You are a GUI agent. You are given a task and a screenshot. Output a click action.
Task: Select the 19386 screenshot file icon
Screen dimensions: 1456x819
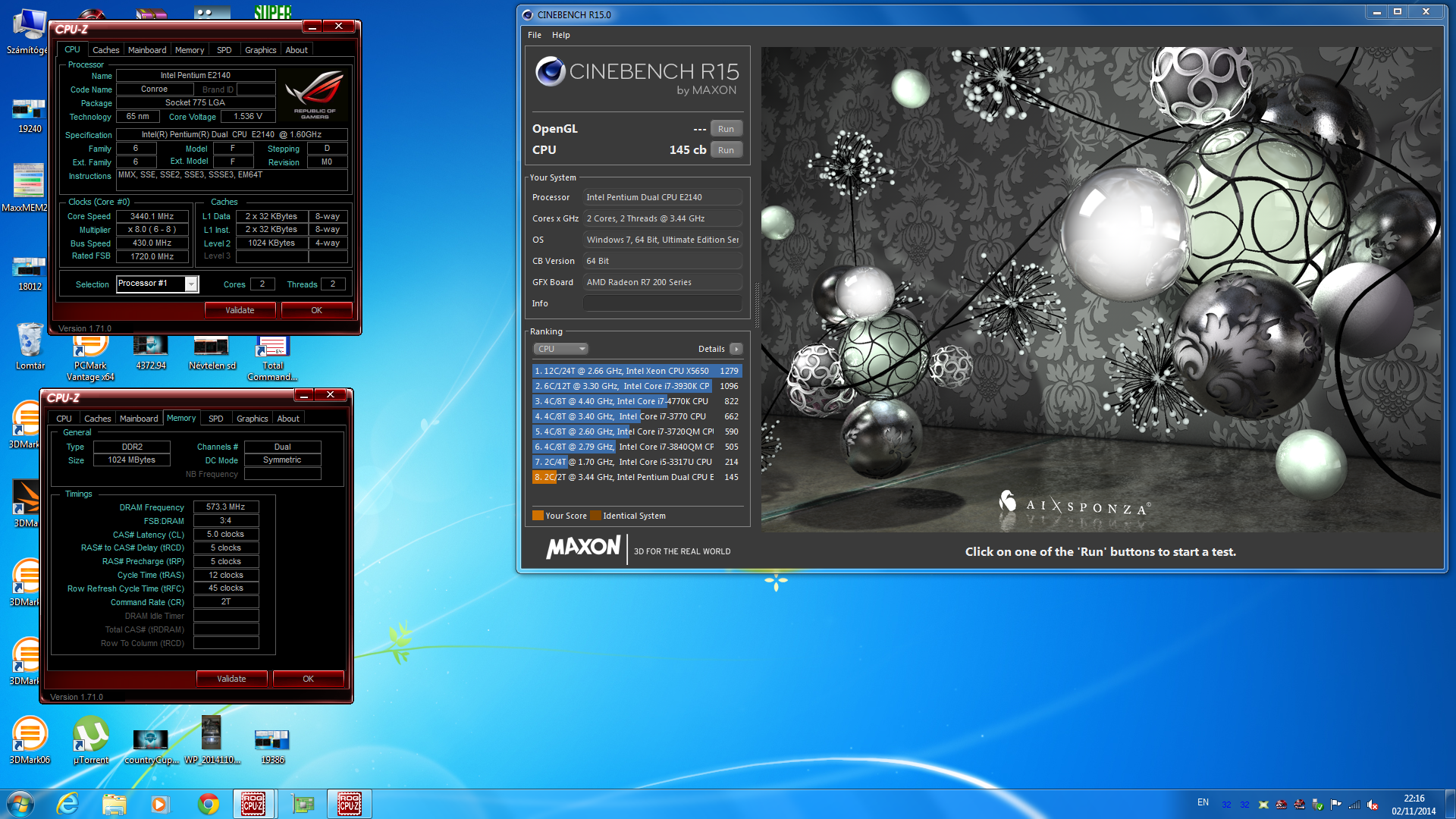pyautogui.click(x=272, y=746)
